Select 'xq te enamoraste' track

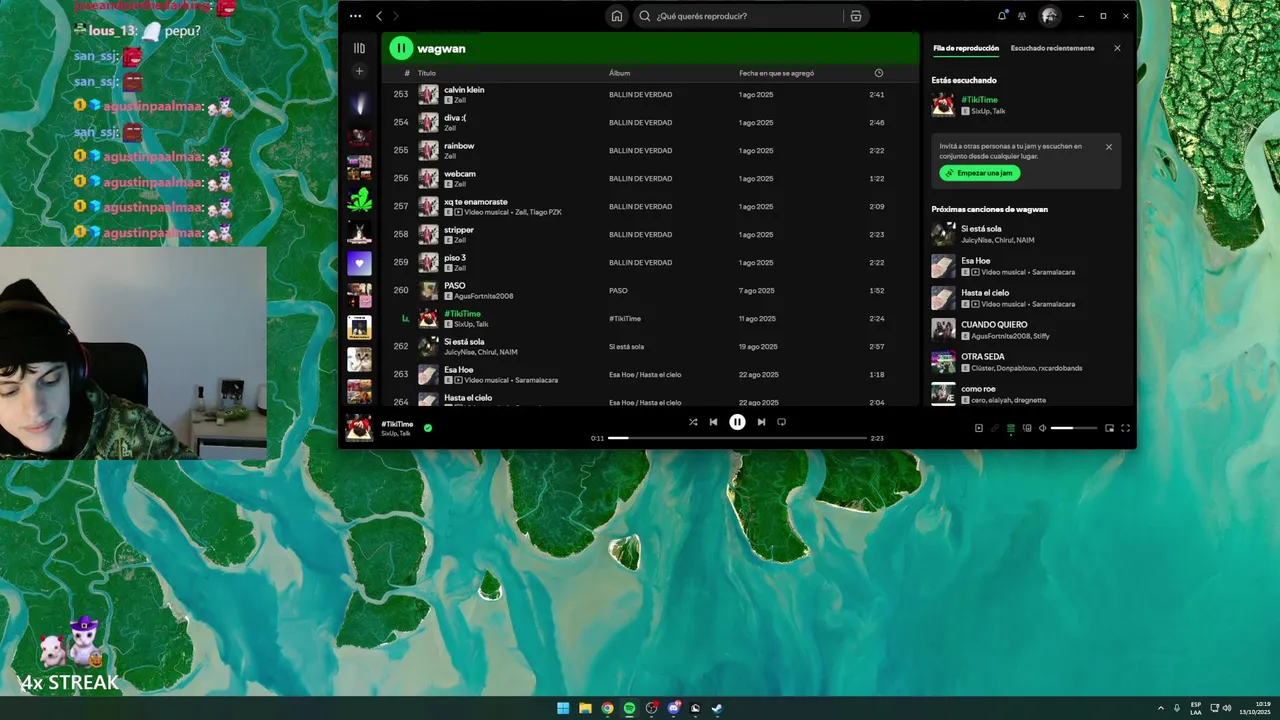pos(476,202)
